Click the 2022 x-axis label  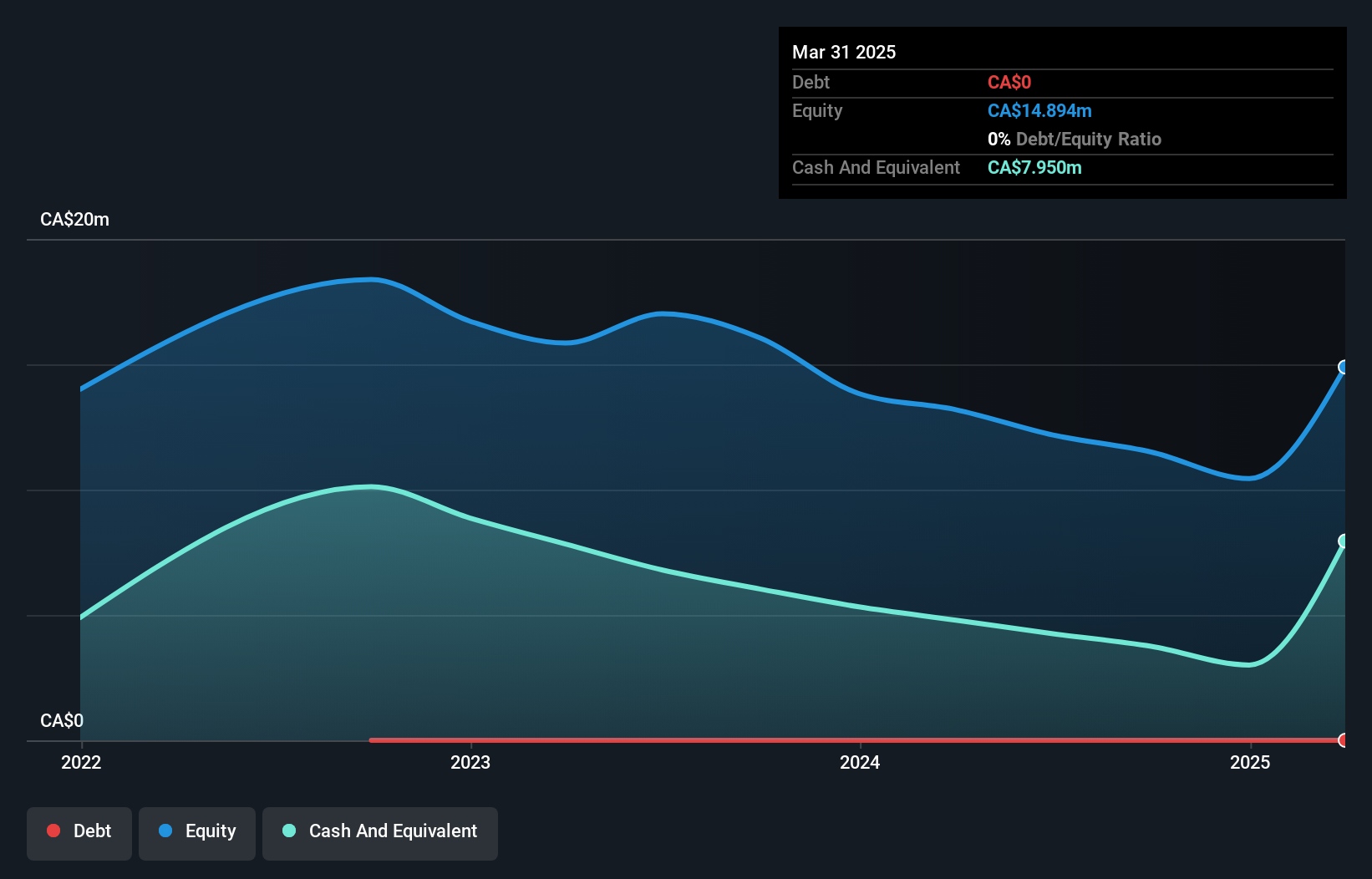[81, 762]
